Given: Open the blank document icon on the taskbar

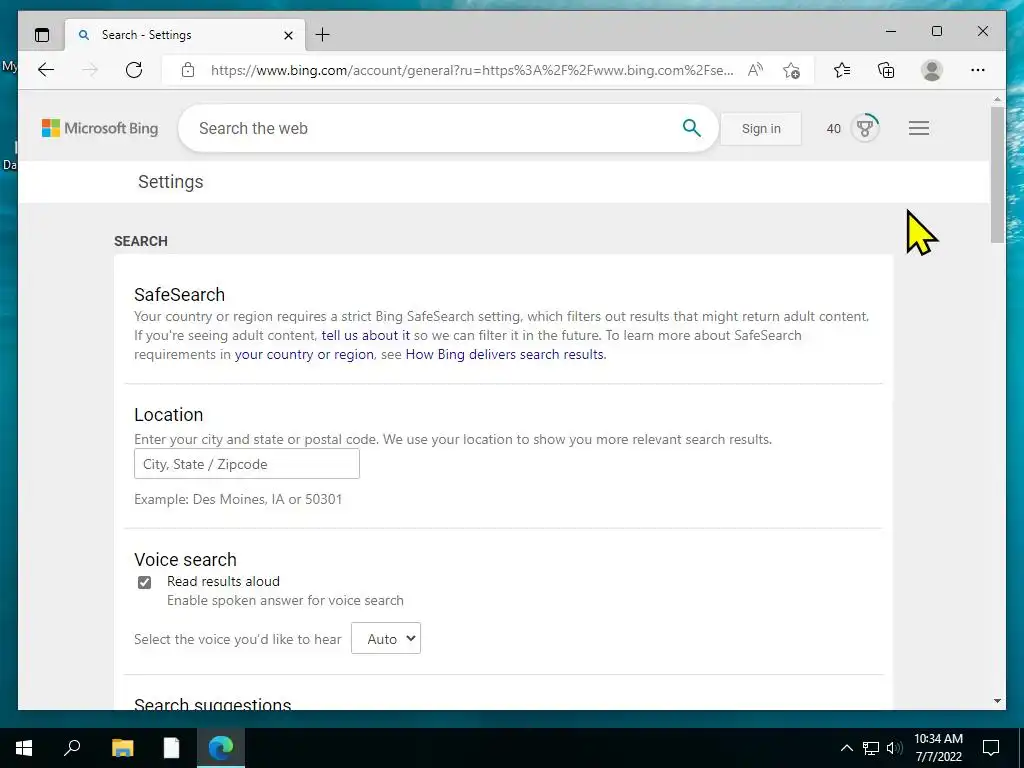Looking at the screenshot, I should 171,748.
